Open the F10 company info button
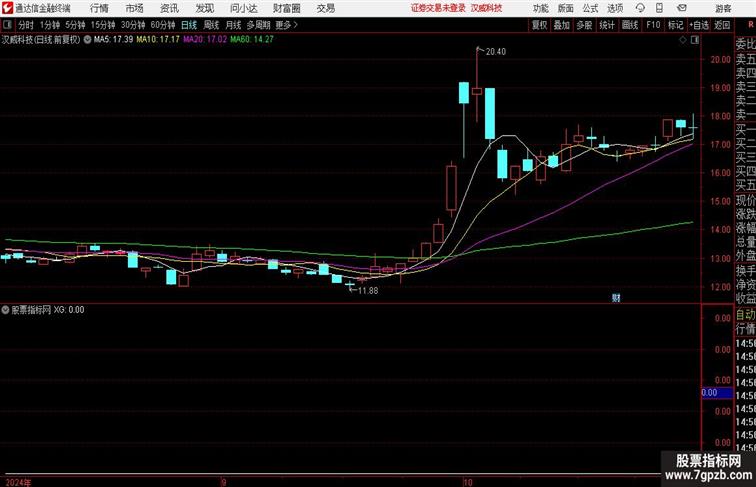 [x=653, y=25]
